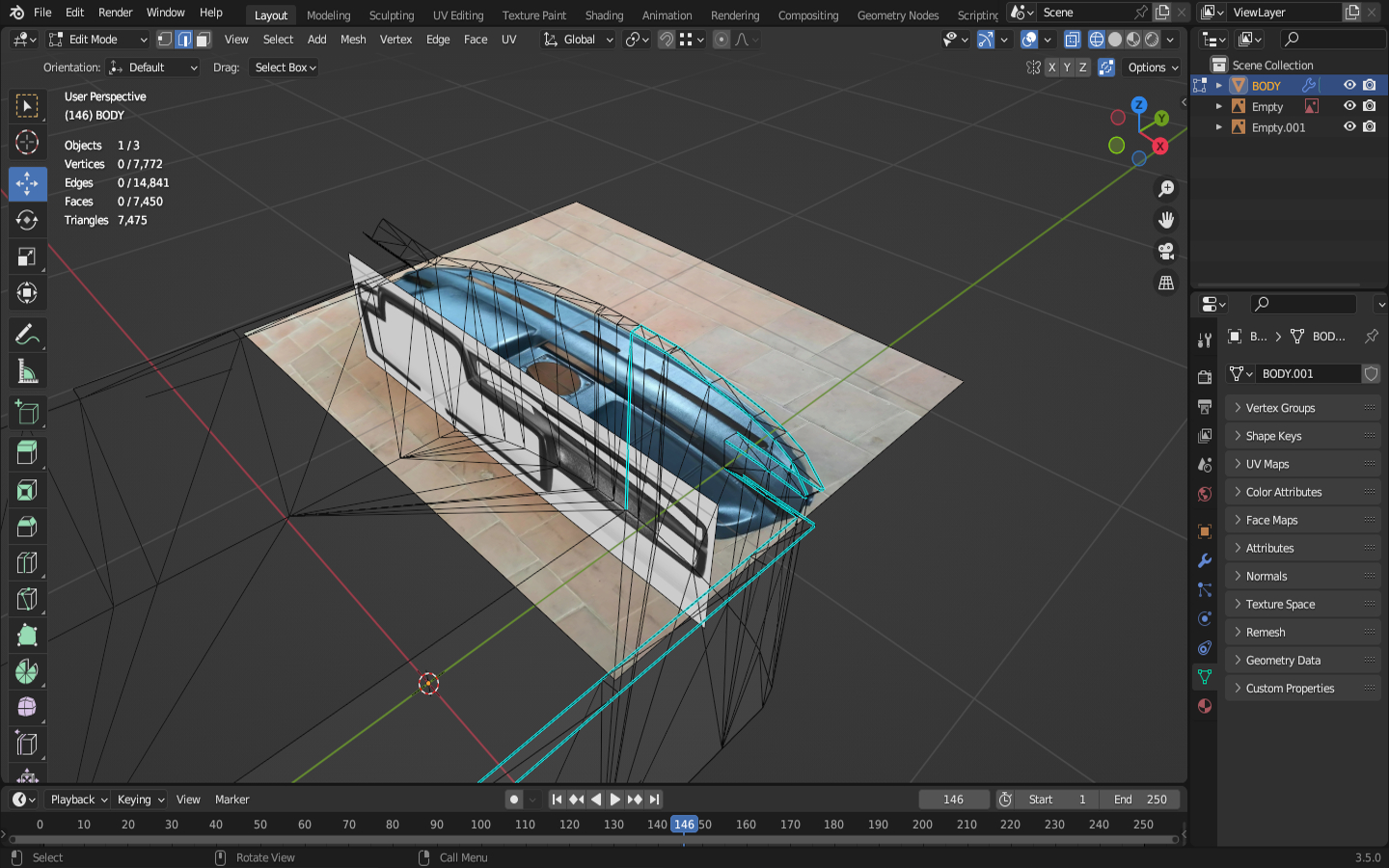Click the viewport pan hand icon
The width and height of the screenshot is (1389, 868).
(x=1166, y=220)
